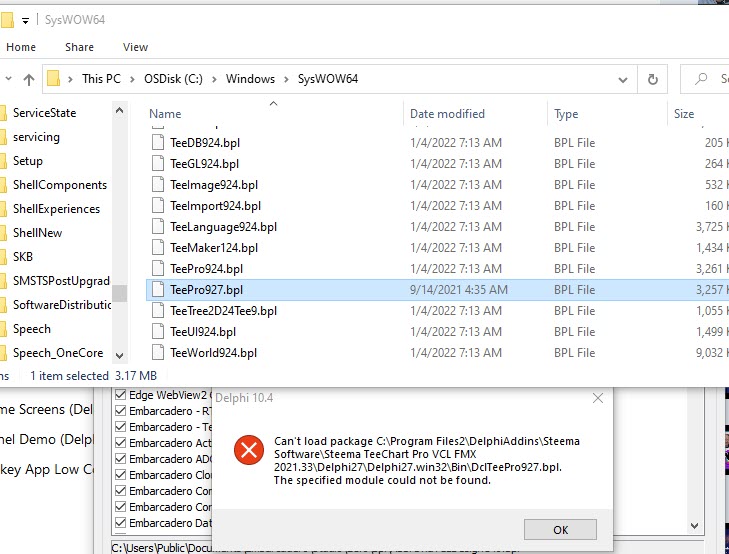Click the TeeImage924.bpl file icon
Image resolution: width=729 pixels, height=554 pixels.
click(x=158, y=184)
